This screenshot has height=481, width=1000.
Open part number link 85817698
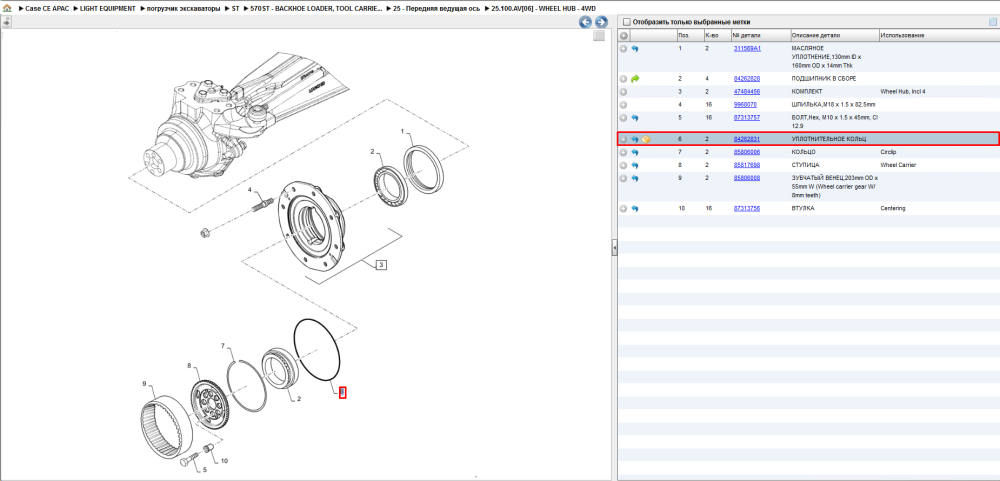coord(746,165)
